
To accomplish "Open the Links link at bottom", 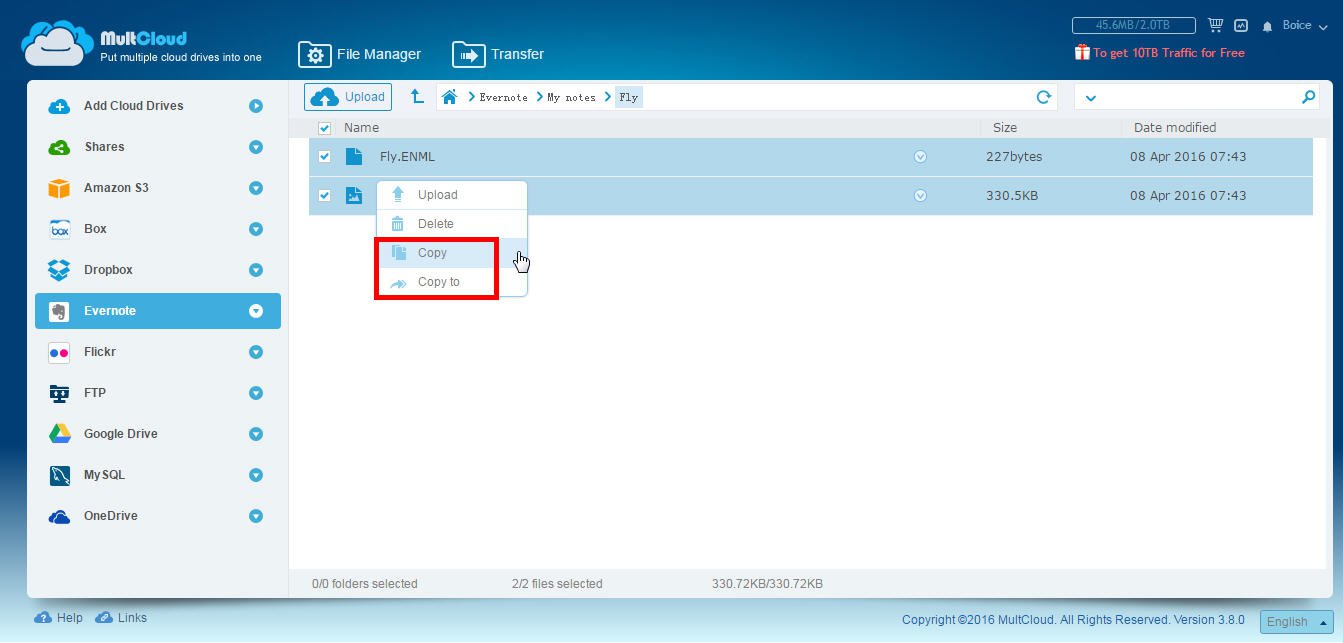I will point(121,618).
